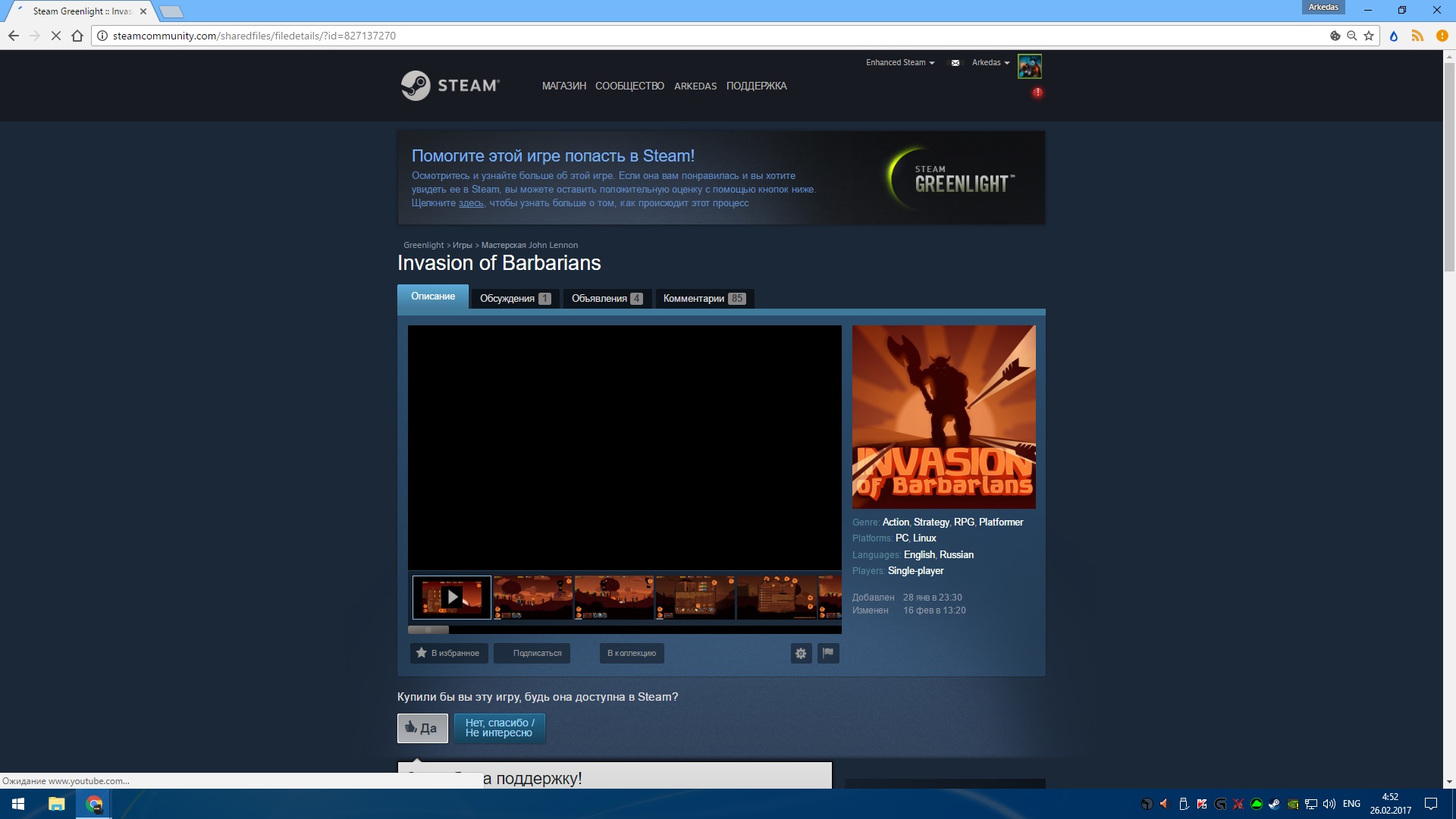Toggle В избранное favorite button
Viewport: 1456px width, 819px height.
click(x=449, y=653)
